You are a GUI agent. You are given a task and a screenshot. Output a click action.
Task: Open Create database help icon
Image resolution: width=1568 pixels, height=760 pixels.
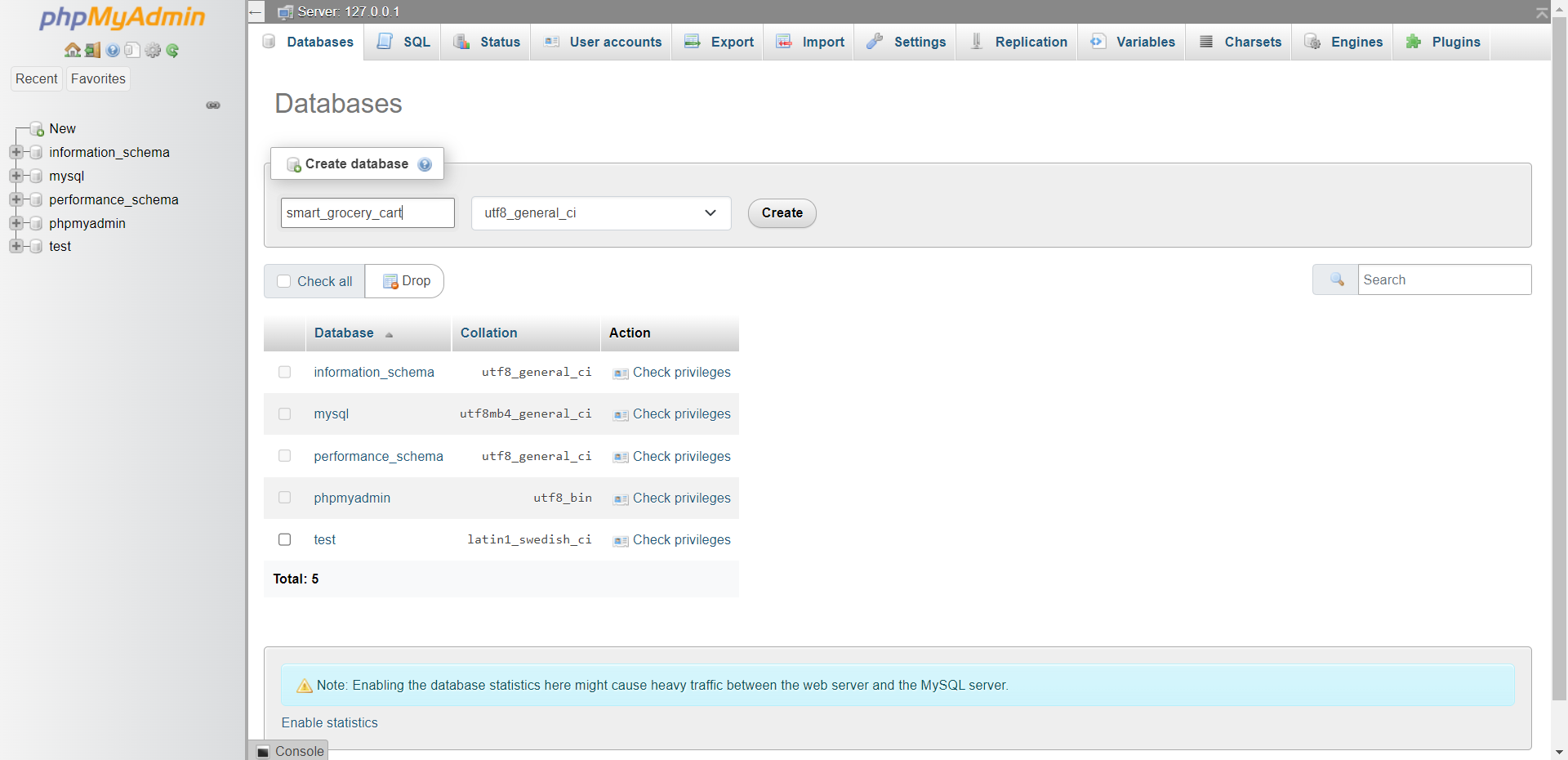click(425, 164)
